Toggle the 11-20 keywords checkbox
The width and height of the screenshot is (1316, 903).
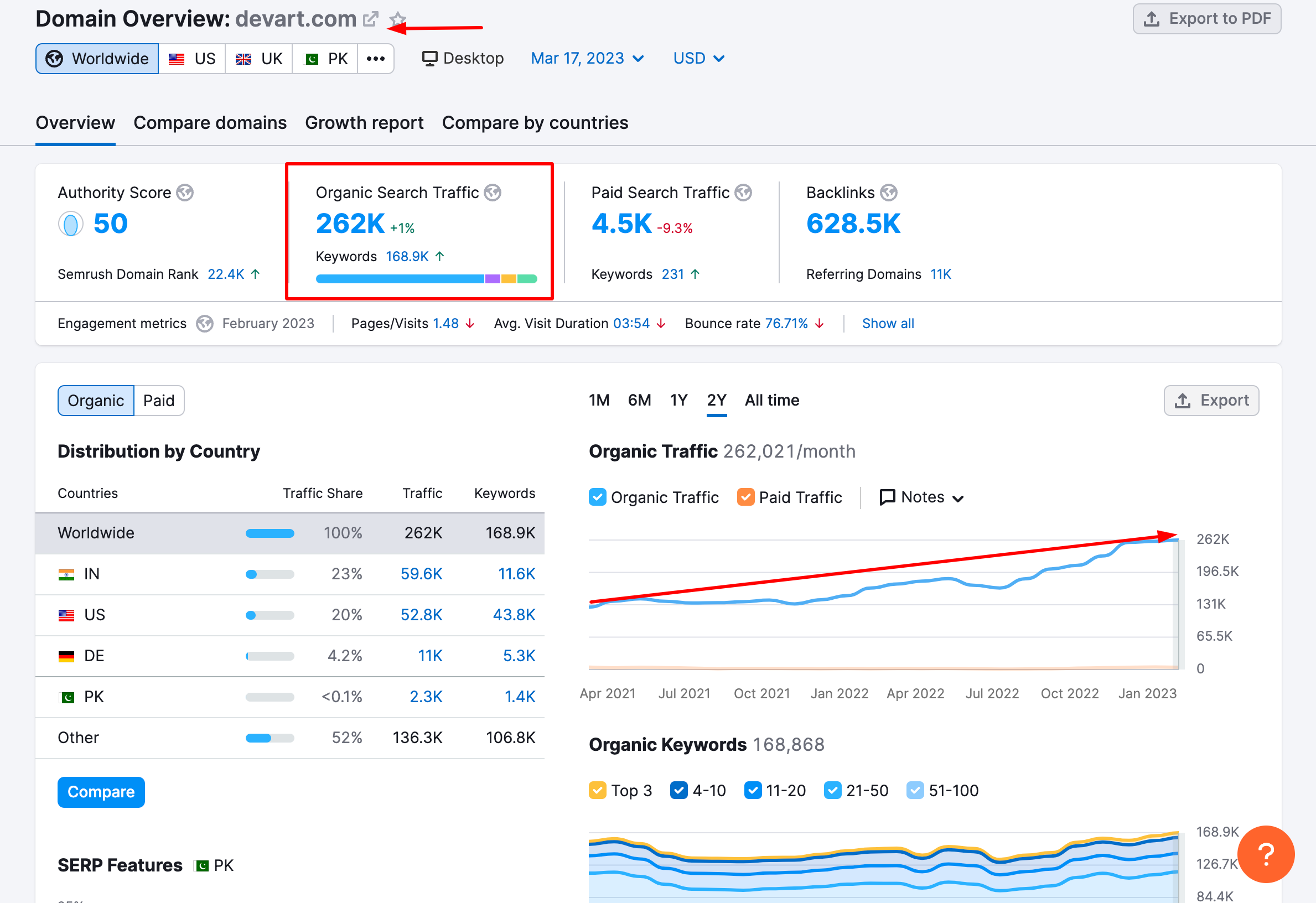pyautogui.click(x=753, y=791)
